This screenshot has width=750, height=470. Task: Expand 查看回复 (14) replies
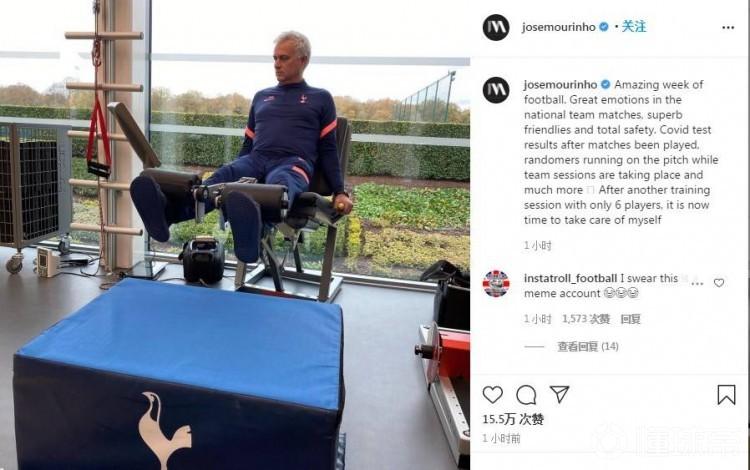587,347
